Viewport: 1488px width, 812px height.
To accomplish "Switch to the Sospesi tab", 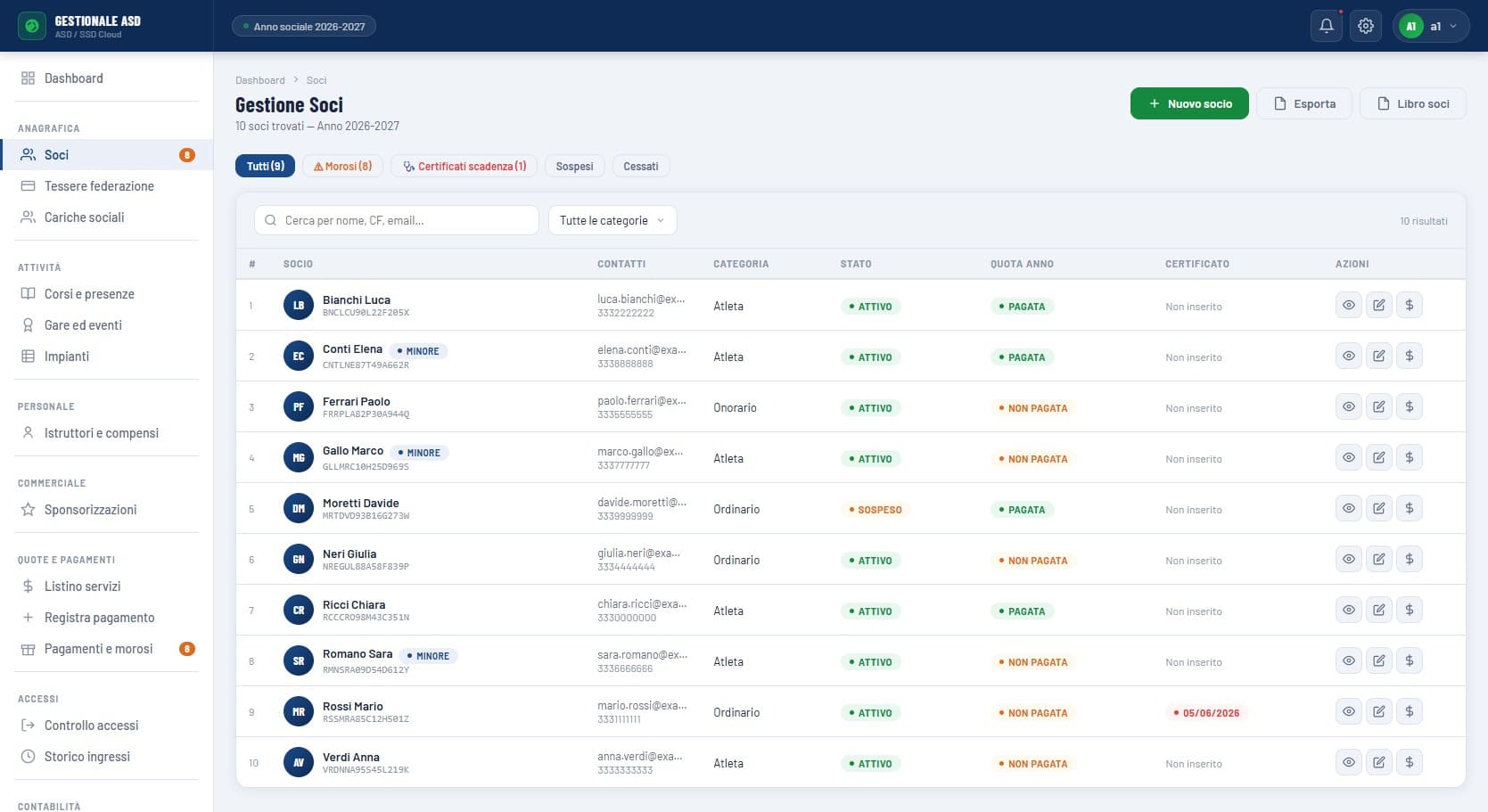I will (575, 166).
